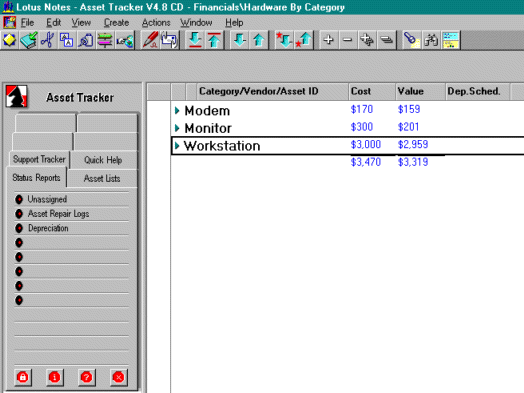Expand the Modem category
Image resolution: width=524 pixels, height=393 pixels.
click(x=177, y=110)
